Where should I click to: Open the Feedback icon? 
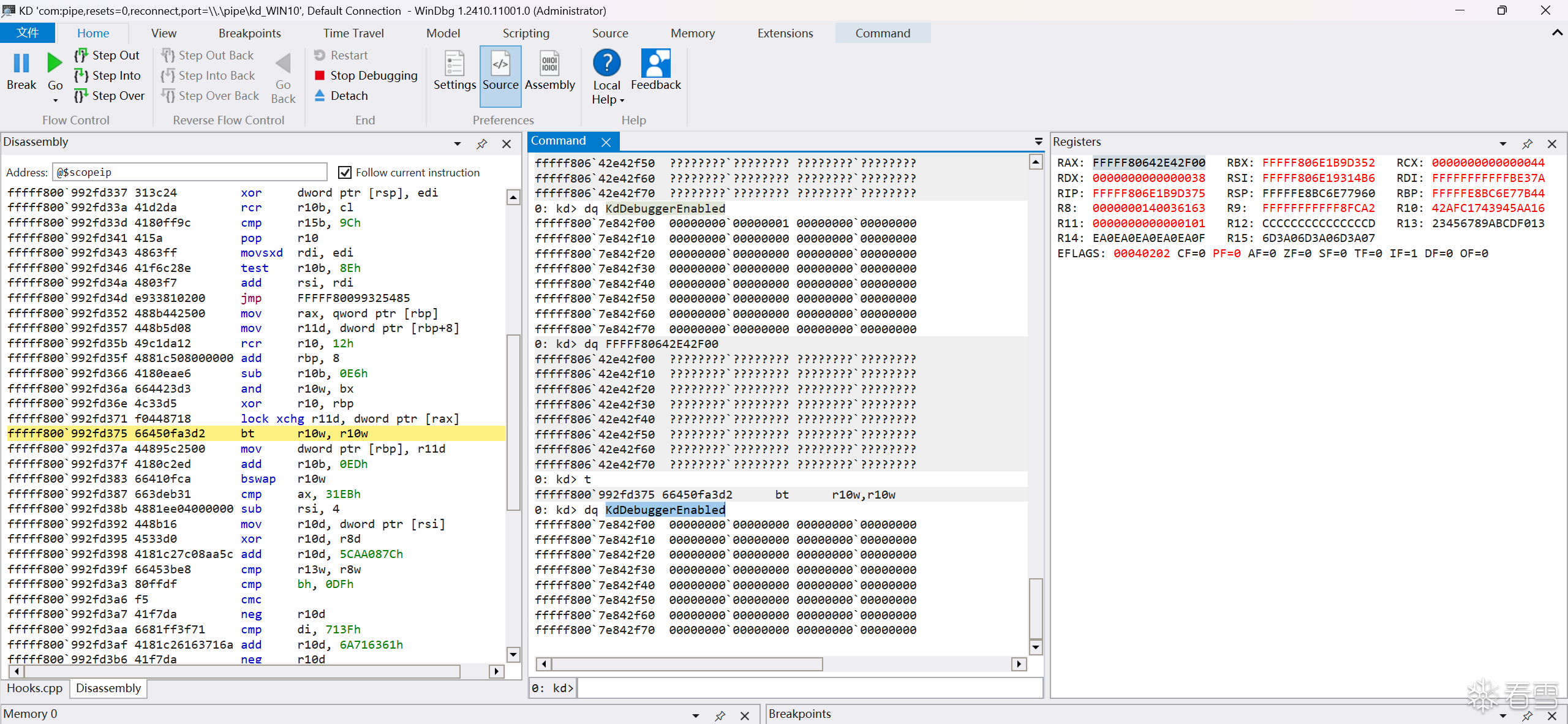click(x=655, y=63)
